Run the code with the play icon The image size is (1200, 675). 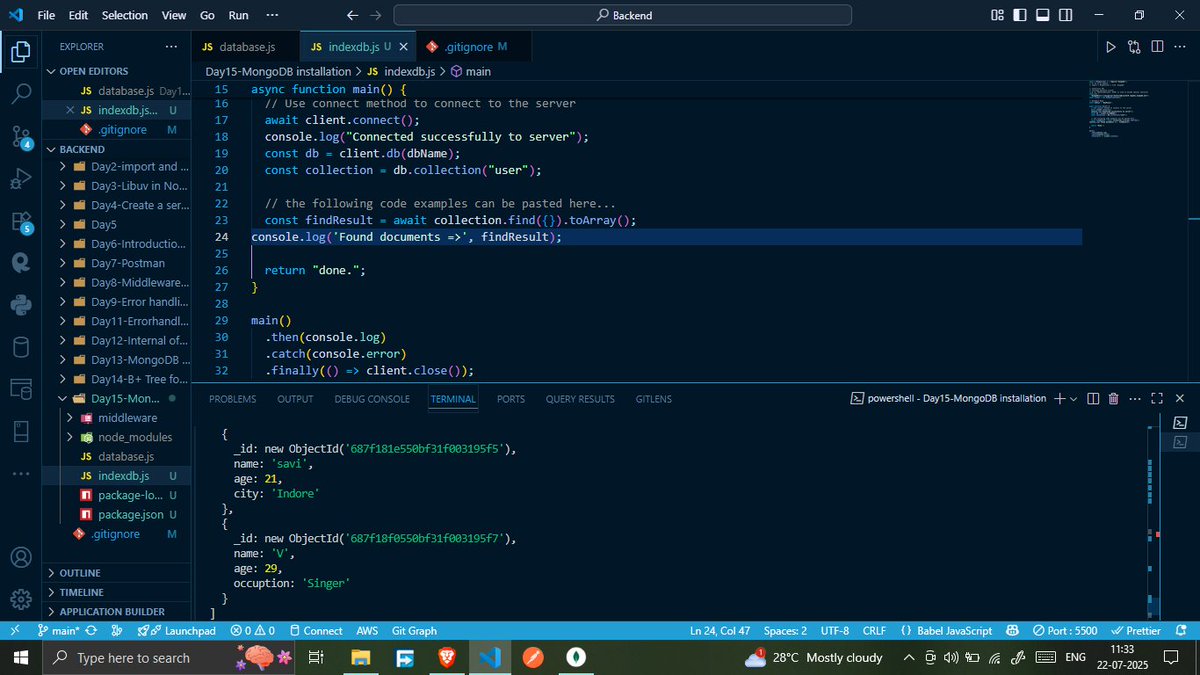pos(1110,46)
